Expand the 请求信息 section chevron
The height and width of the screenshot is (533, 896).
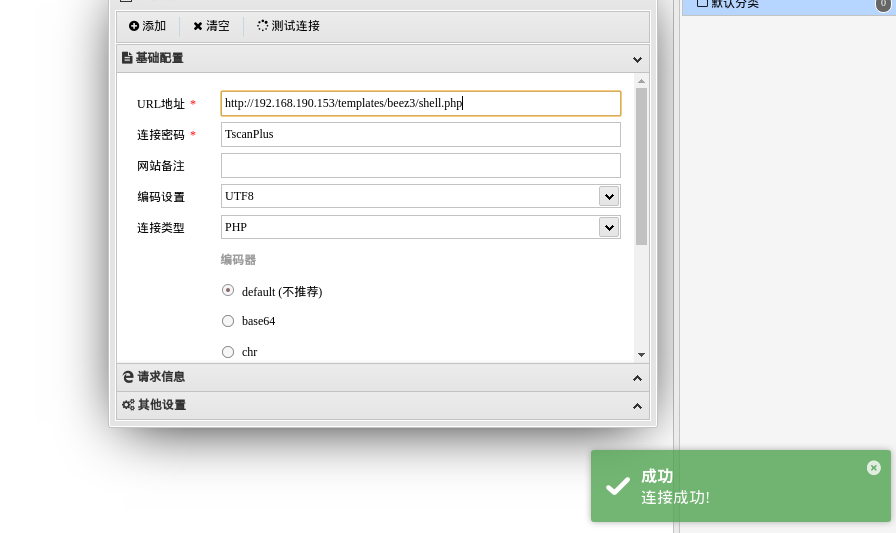click(637, 378)
